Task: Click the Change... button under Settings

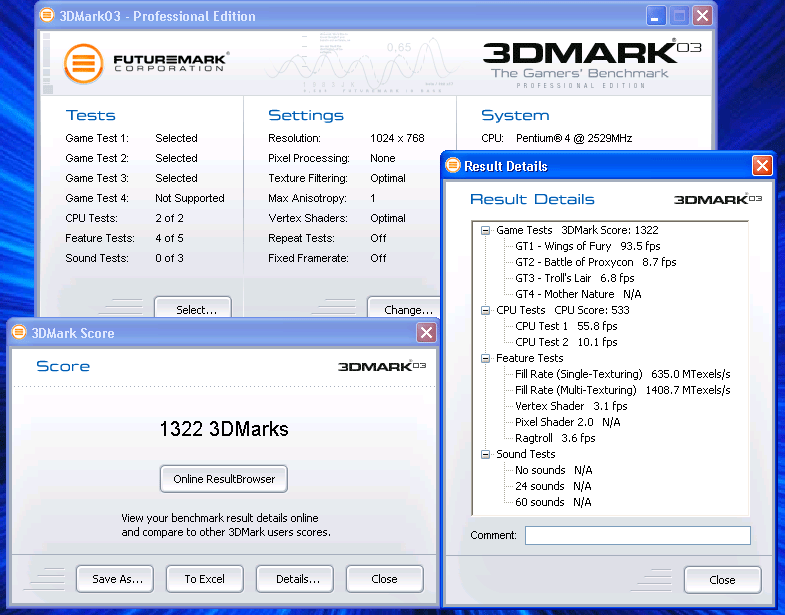Action: pyautogui.click(x=405, y=307)
